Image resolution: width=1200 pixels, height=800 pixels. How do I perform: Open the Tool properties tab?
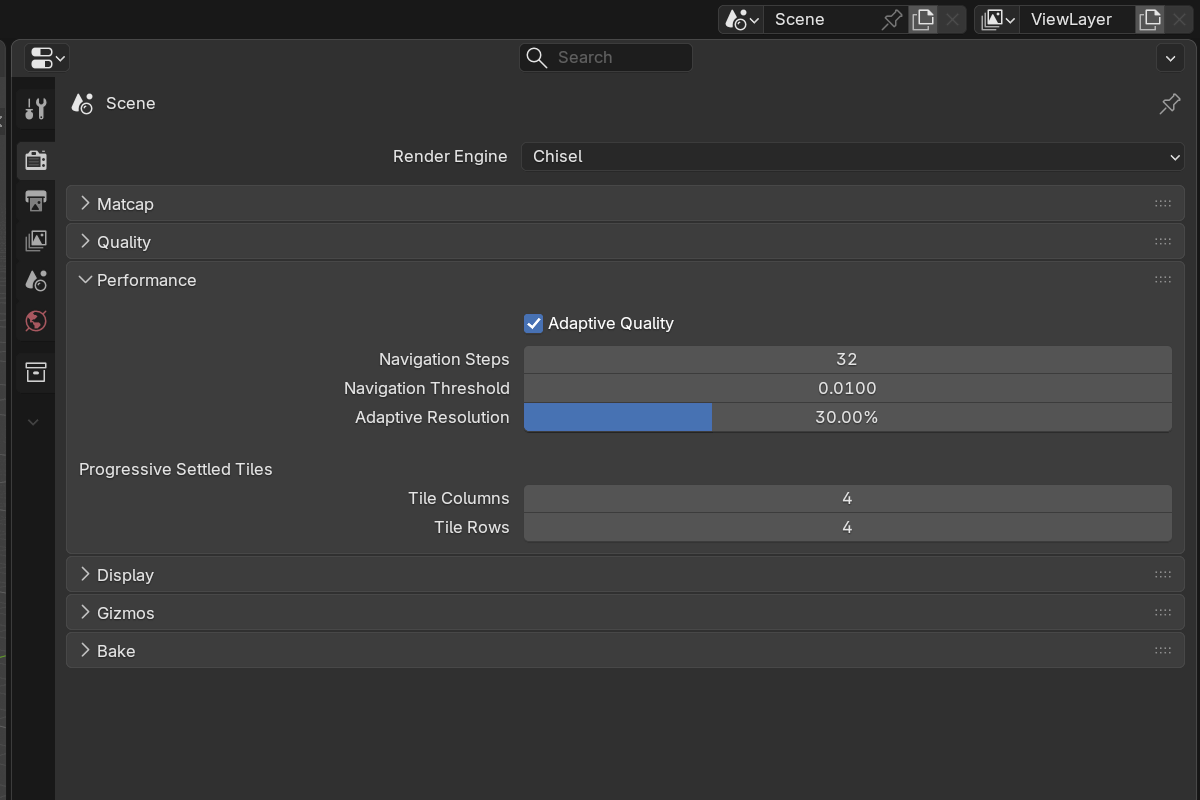tap(36, 109)
